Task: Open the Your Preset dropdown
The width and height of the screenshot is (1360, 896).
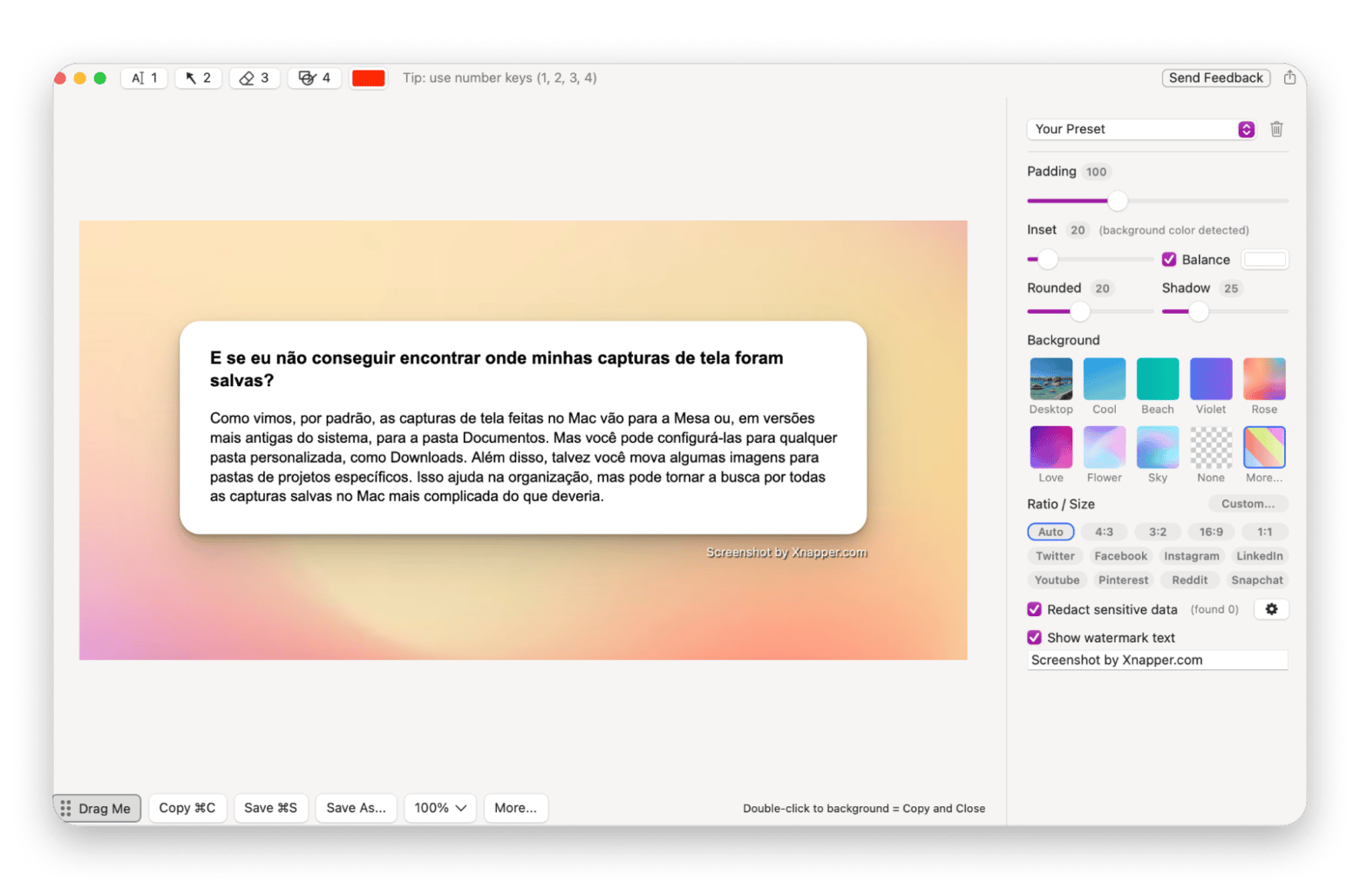Action: coord(1141,129)
